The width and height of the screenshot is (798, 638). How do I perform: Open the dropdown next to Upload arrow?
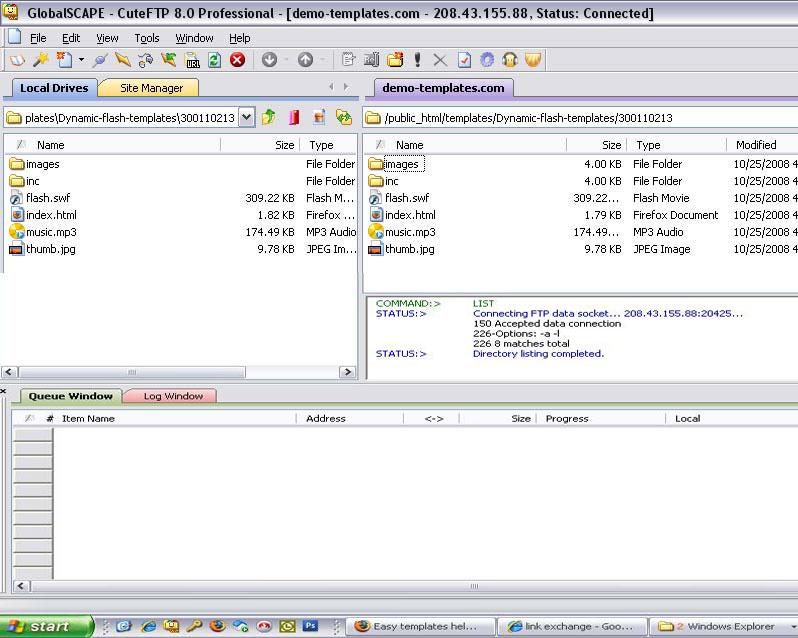322,60
